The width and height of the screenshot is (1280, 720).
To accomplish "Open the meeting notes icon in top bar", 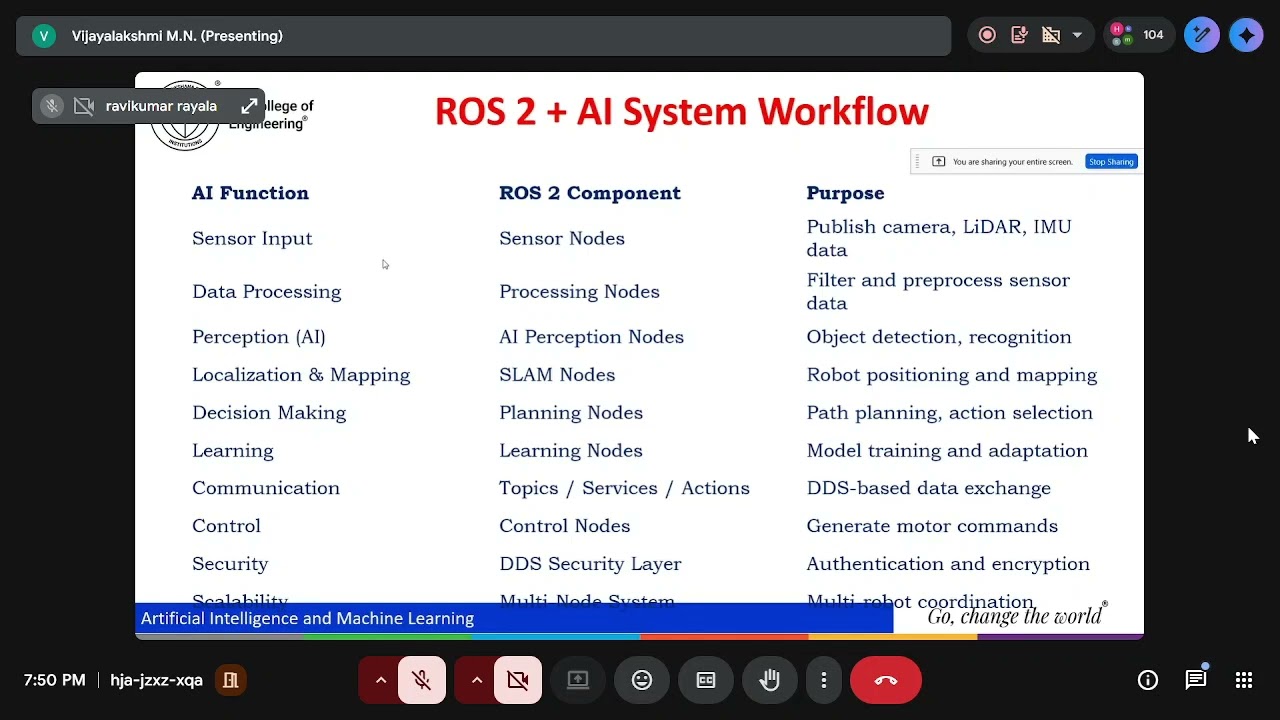I will [x=1019, y=35].
